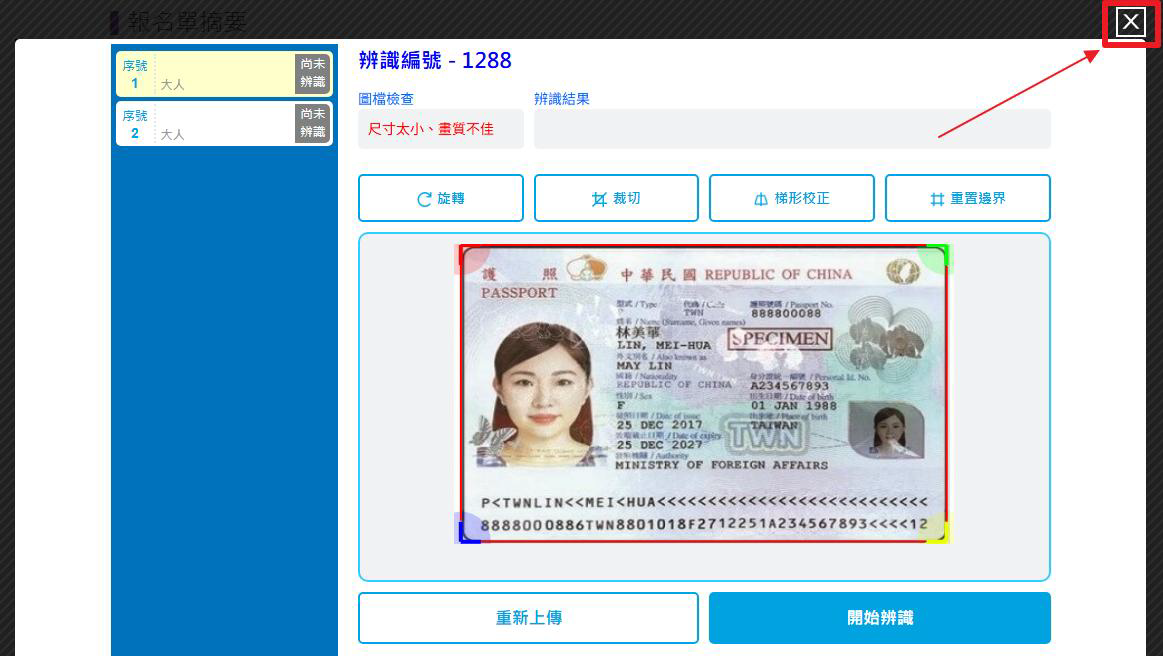Start recognition with 開始辨識 button

pos(879,618)
